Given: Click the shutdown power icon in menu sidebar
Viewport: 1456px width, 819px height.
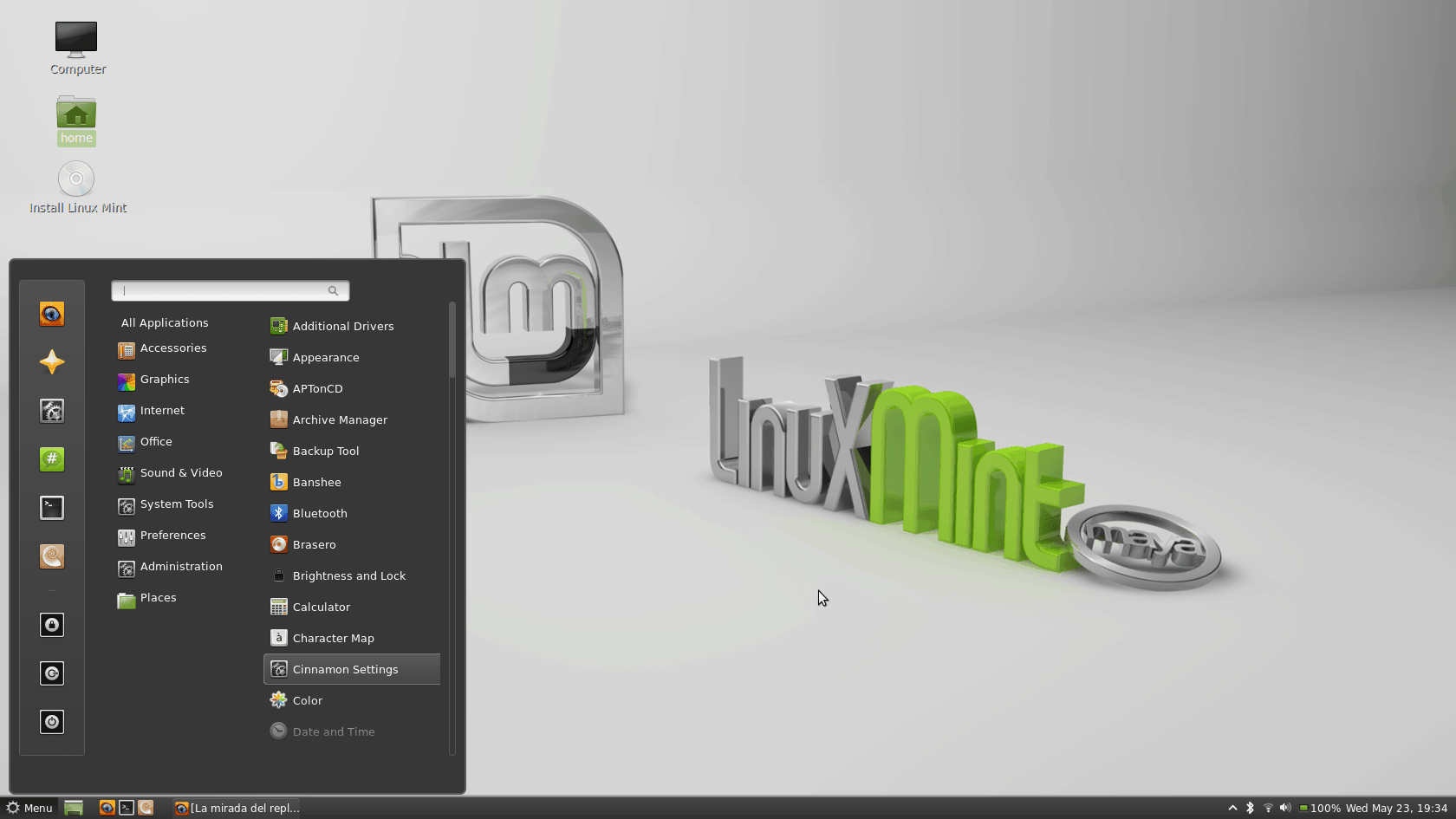Looking at the screenshot, I should click(x=52, y=722).
